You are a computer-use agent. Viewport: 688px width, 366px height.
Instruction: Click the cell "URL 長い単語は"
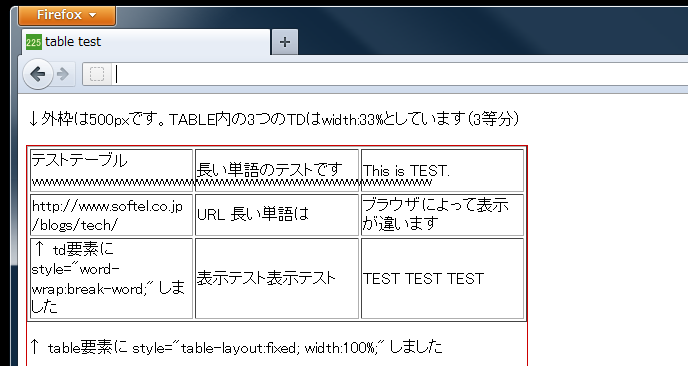point(277,215)
